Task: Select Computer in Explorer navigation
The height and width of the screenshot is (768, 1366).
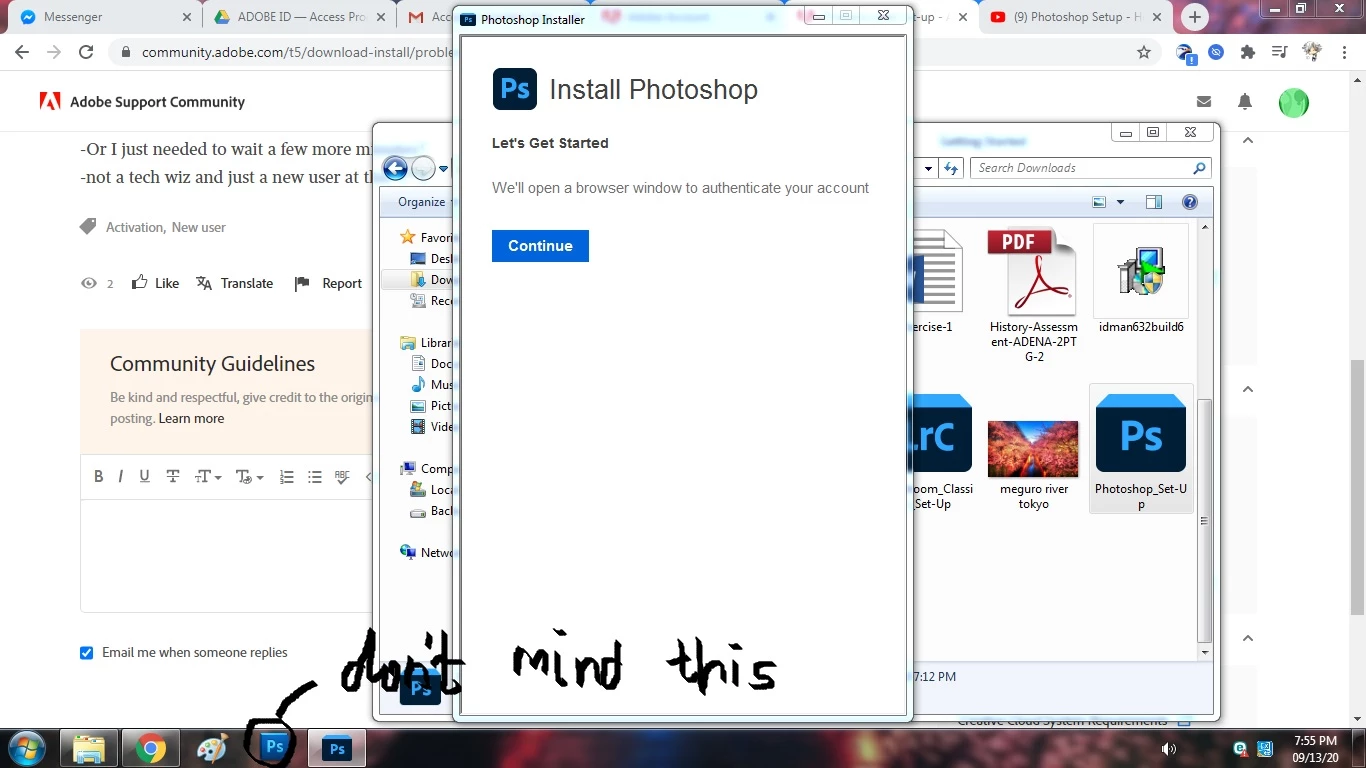Action: [427, 469]
